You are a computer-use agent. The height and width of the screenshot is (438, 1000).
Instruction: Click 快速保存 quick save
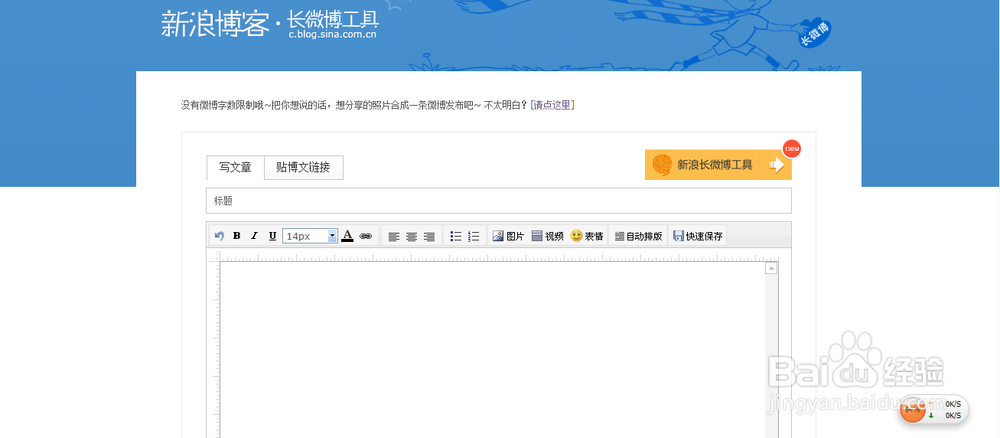[698, 236]
